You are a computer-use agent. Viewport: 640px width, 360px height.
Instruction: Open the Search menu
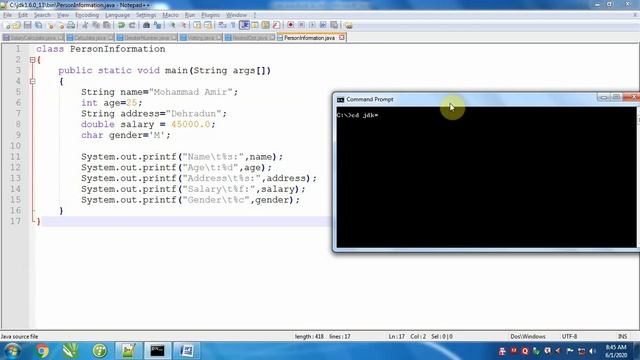(42, 15)
